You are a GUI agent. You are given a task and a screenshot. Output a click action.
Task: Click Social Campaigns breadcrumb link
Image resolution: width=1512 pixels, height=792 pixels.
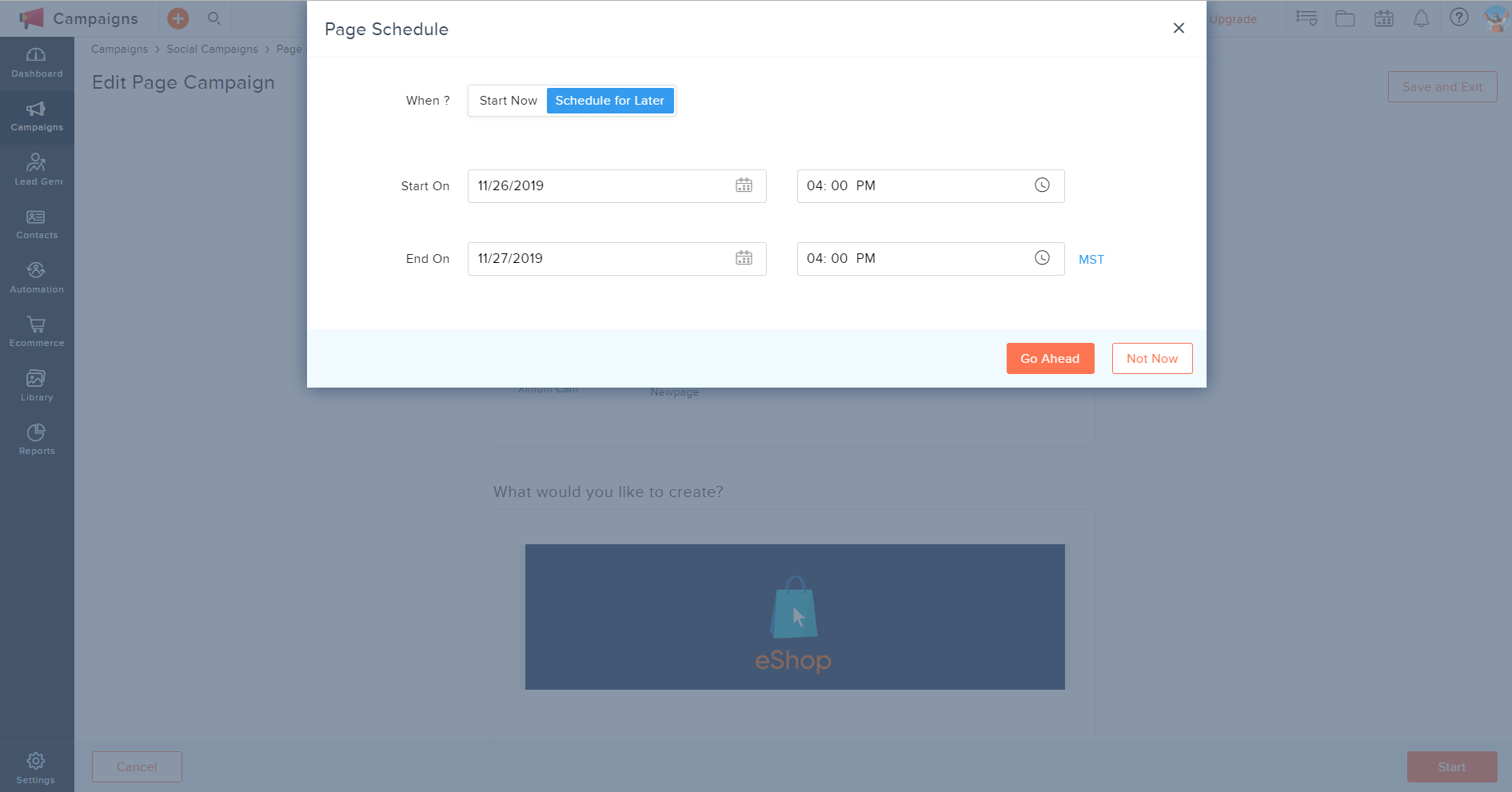[212, 50]
